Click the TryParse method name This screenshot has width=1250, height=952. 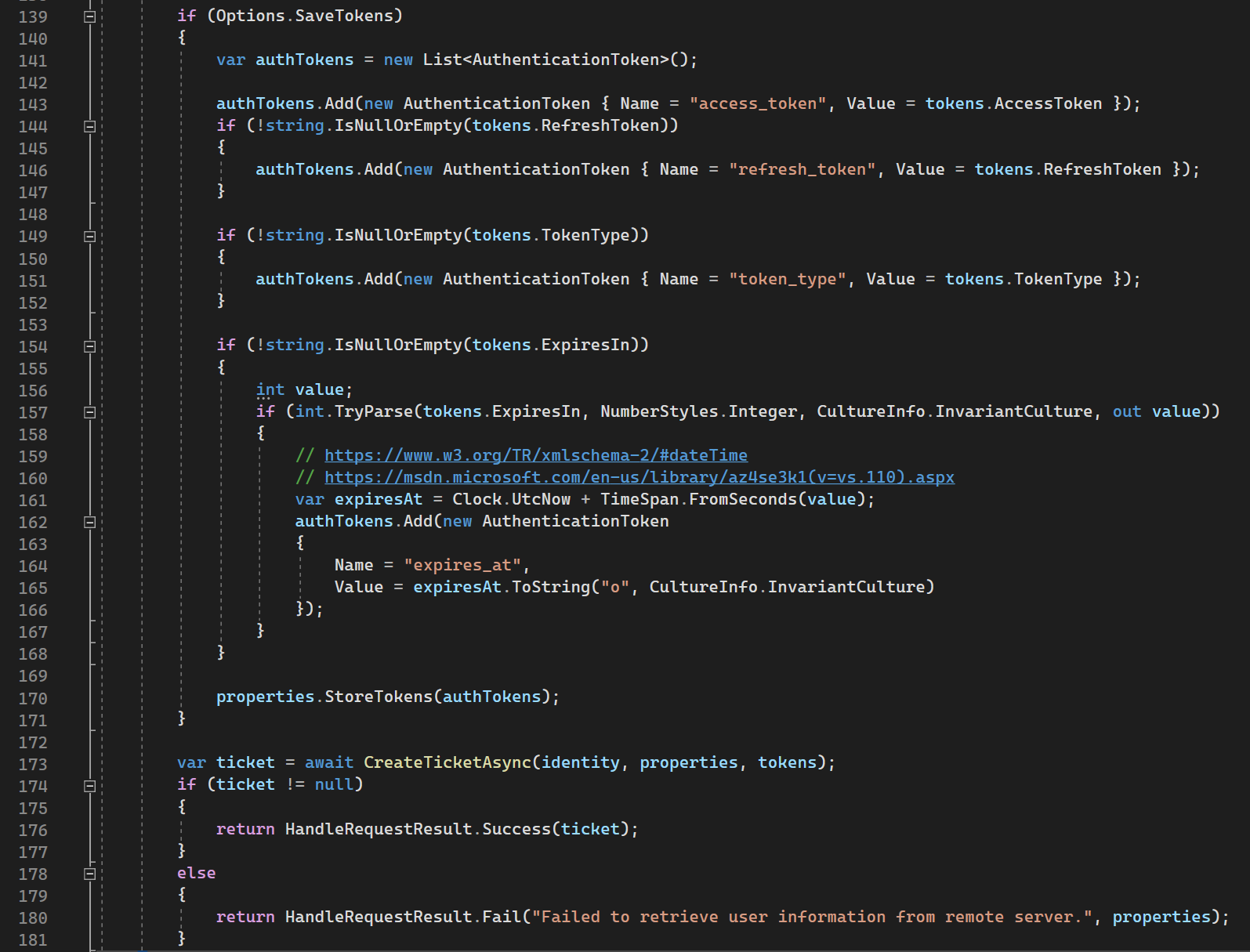coord(374,411)
